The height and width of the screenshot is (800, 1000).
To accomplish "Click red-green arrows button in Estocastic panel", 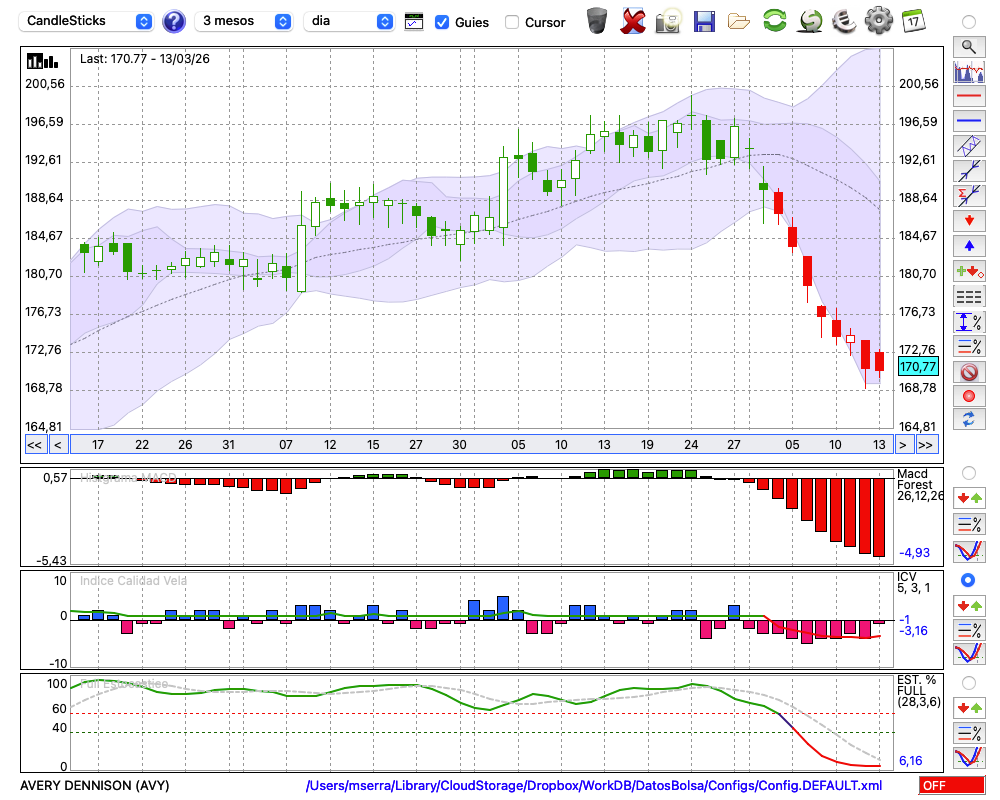I will (x=969, y=708).
